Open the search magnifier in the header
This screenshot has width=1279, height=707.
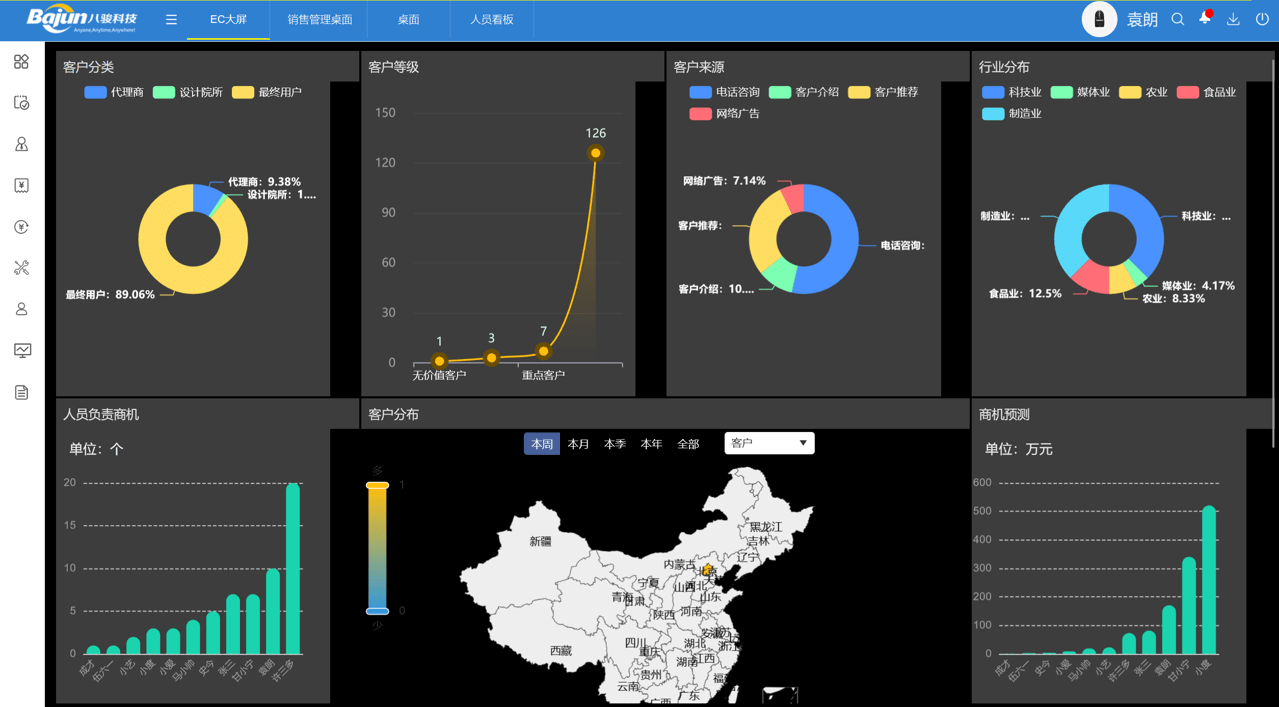pyautogui.click(x=1178, y=20)
